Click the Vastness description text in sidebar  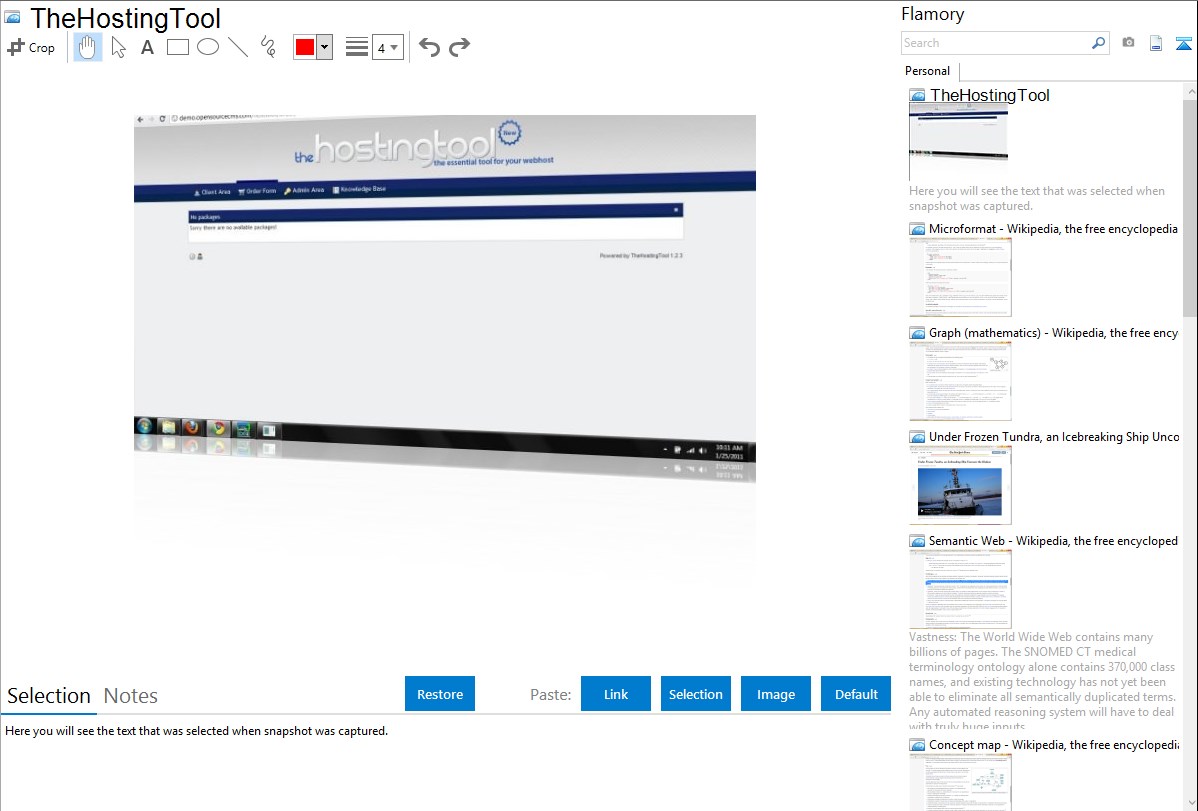coord(1042,681)
